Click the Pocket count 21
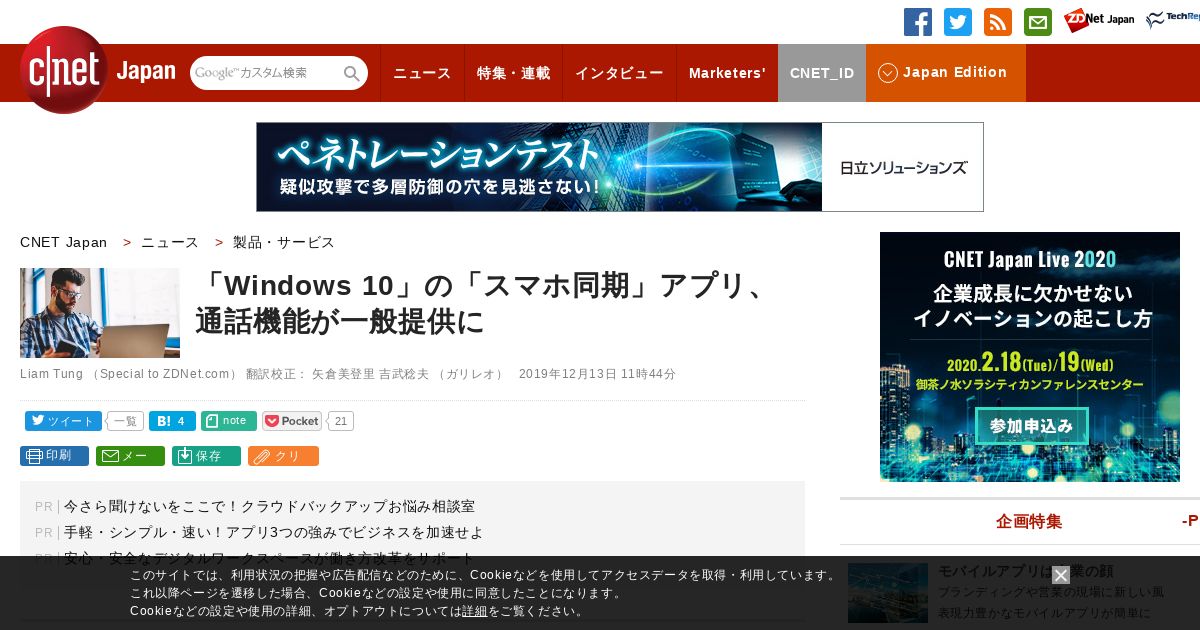 coord(341,421)
